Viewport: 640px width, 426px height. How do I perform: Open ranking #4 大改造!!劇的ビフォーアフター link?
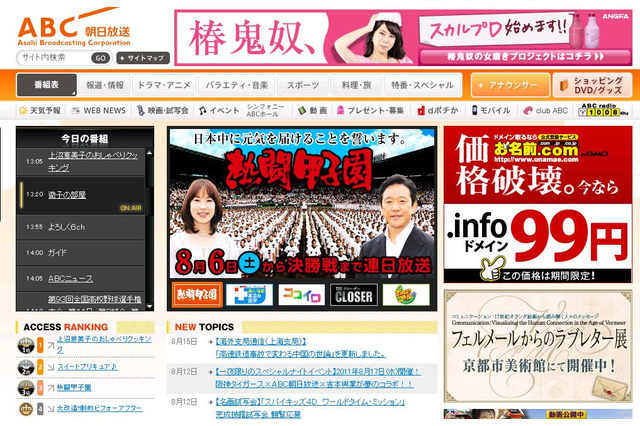coord(100,408)
